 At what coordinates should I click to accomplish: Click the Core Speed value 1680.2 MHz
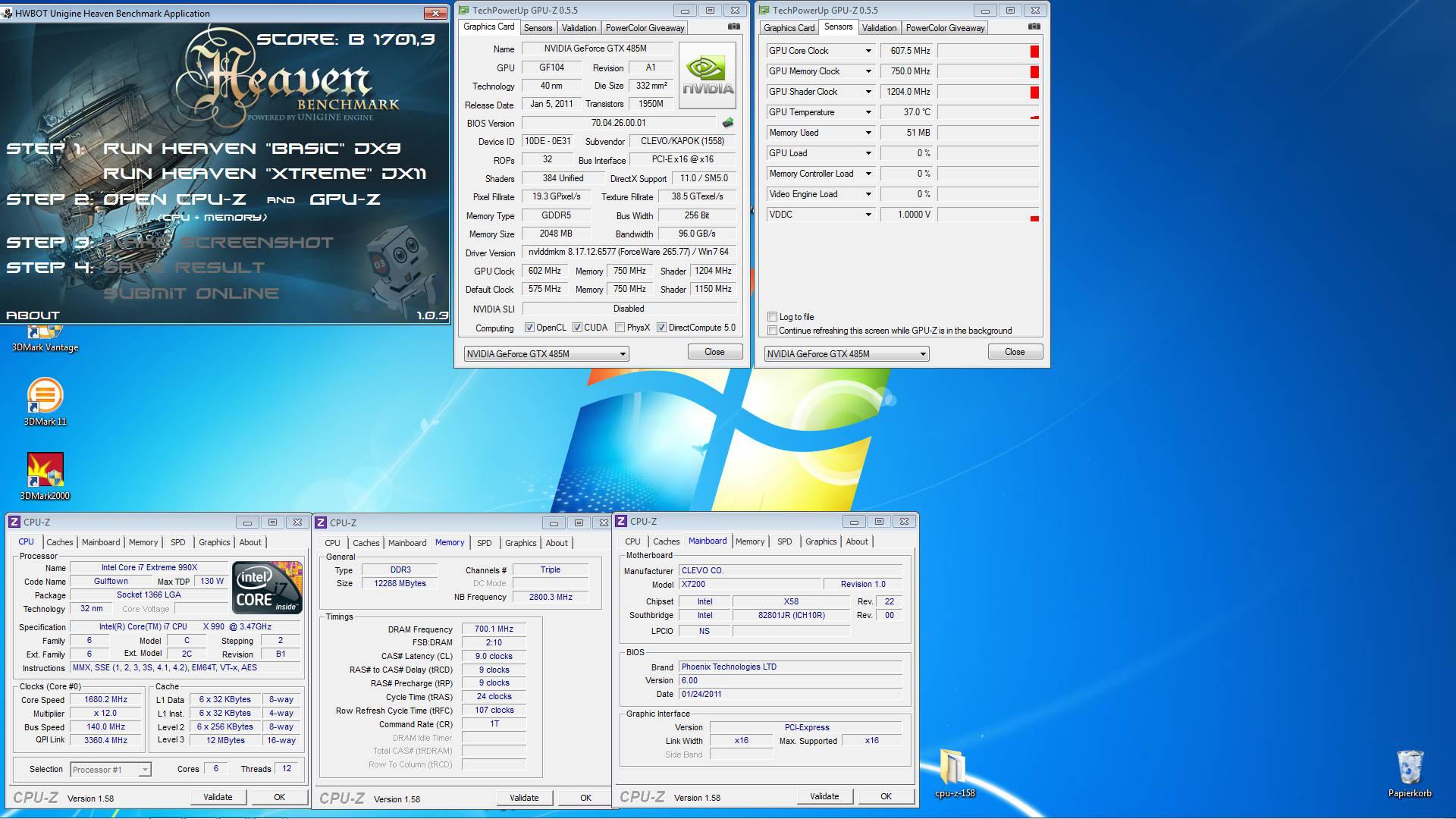click(x=105, y=700)
